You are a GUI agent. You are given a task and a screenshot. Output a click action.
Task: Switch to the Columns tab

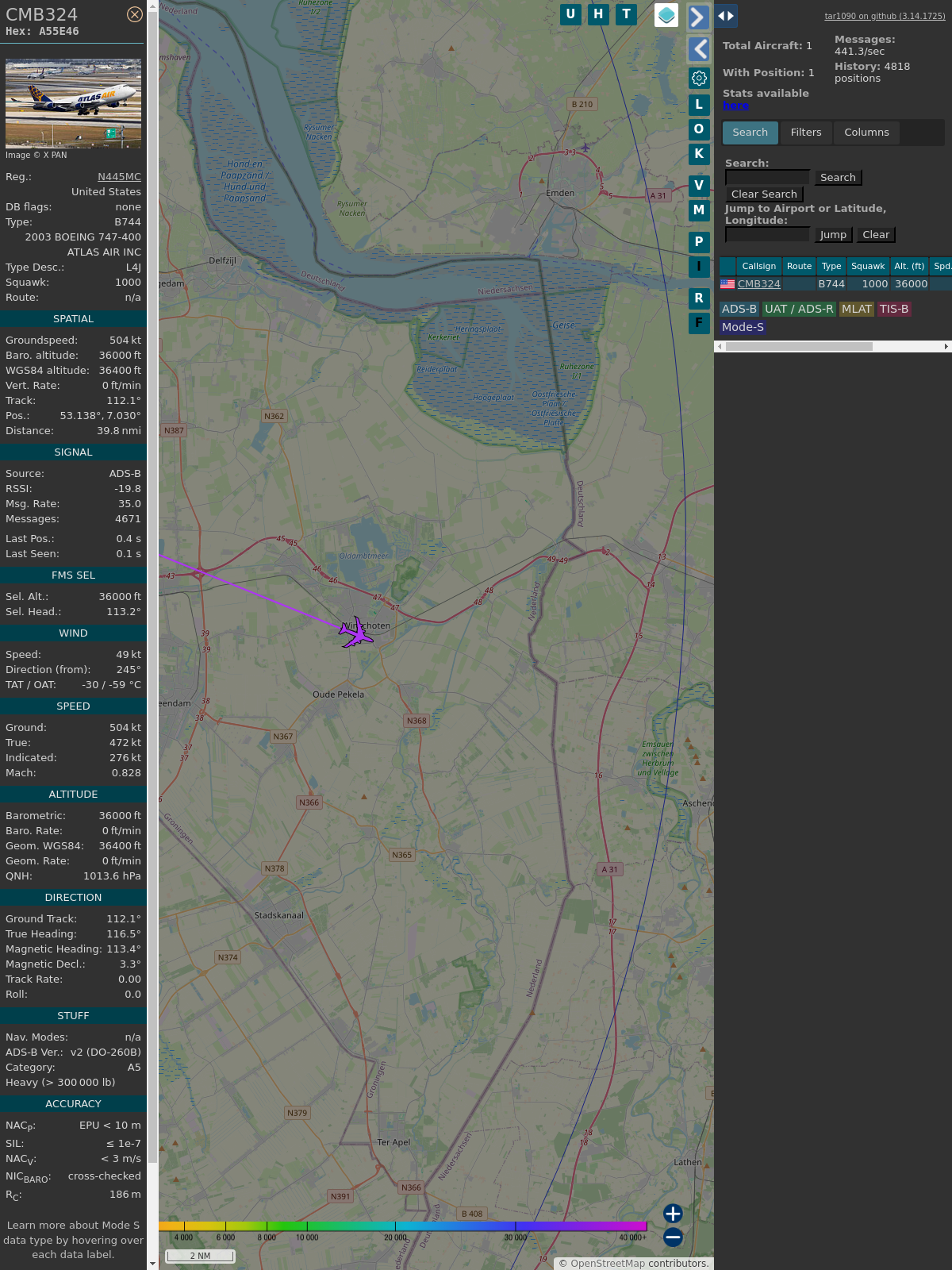(x=866, y=133)
